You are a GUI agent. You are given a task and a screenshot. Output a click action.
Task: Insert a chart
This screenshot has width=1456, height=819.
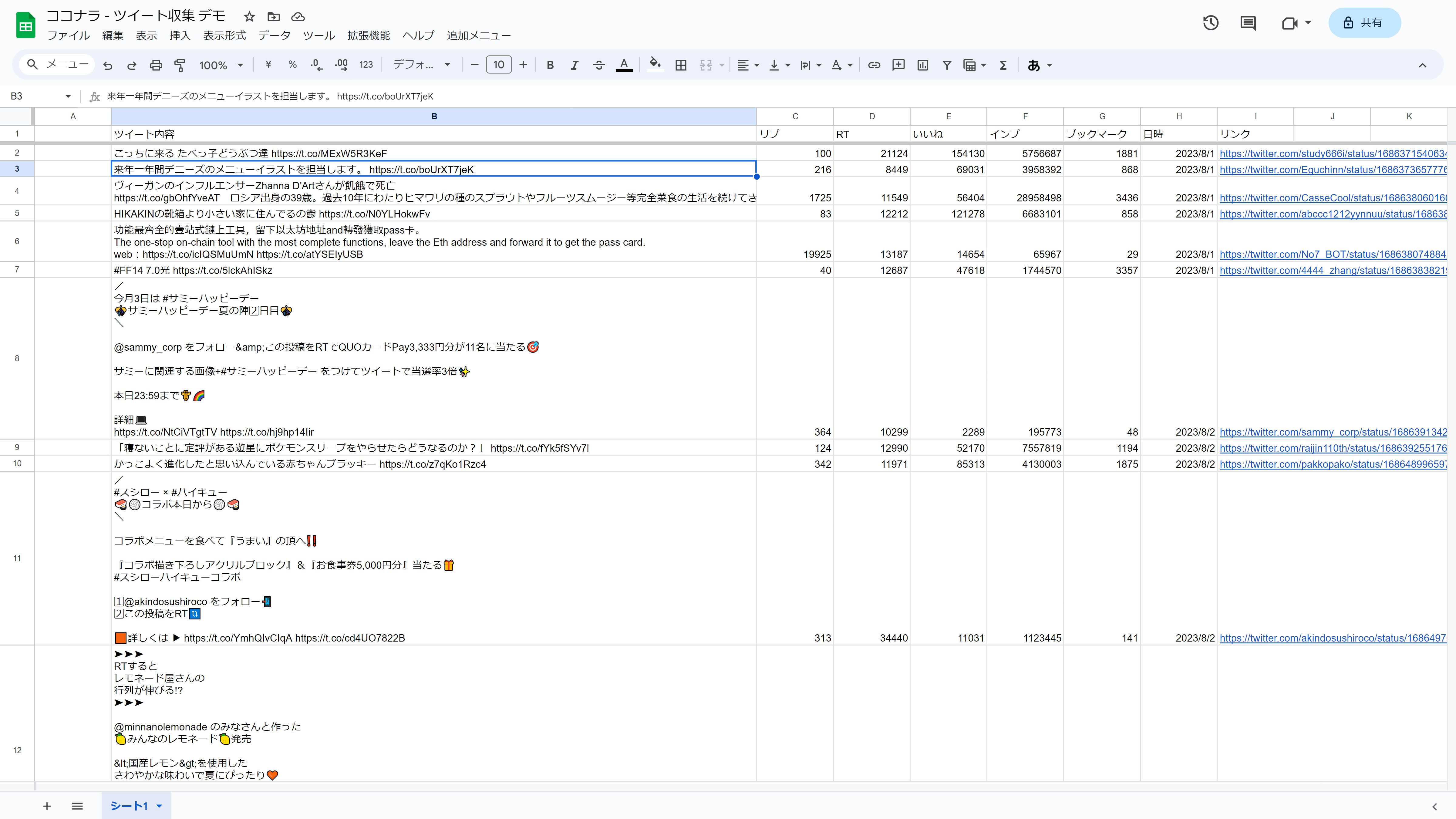tap(922, 65)
